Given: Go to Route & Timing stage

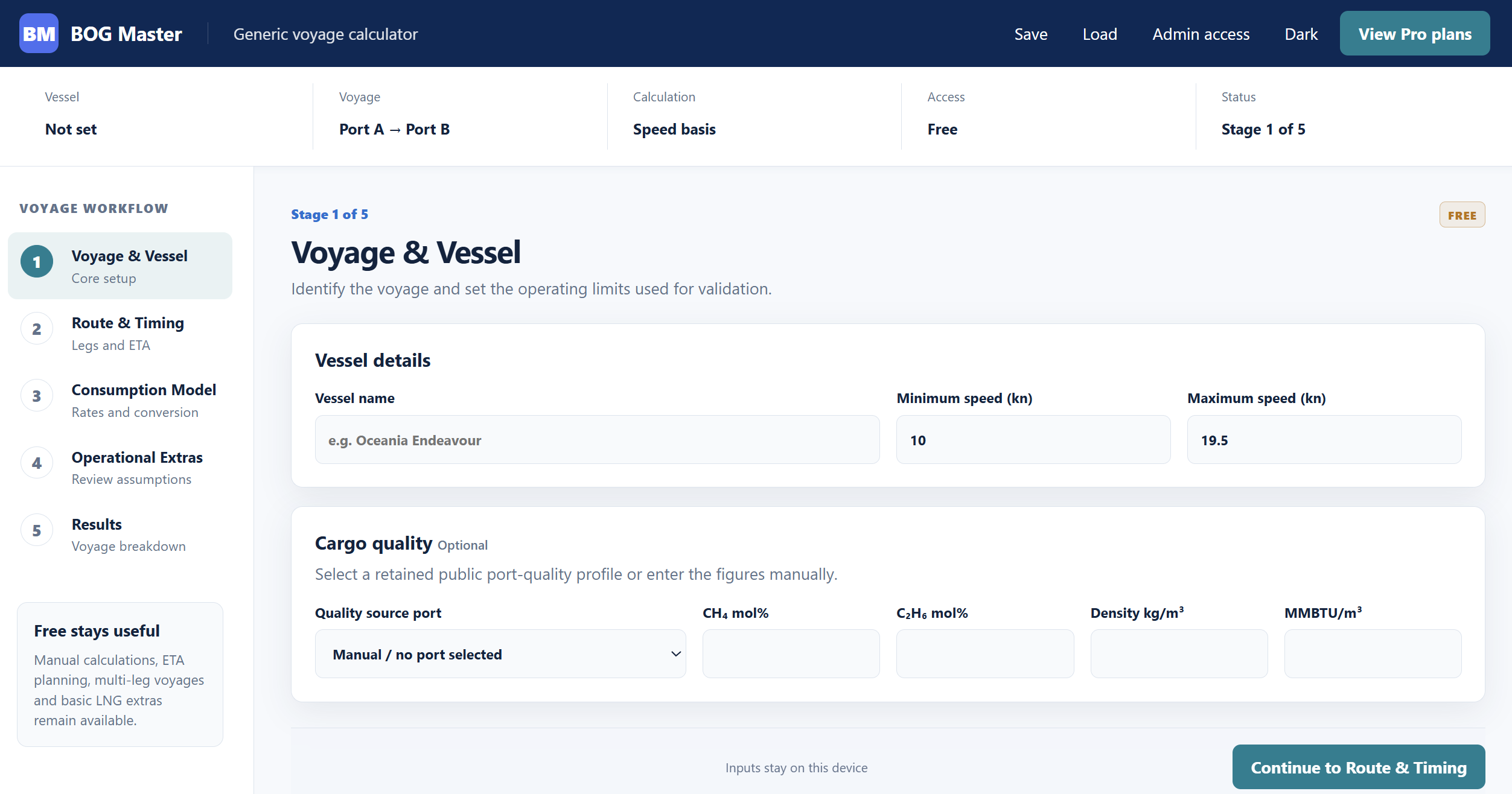Looking at the screenshot, I should [x=120, y=333].
